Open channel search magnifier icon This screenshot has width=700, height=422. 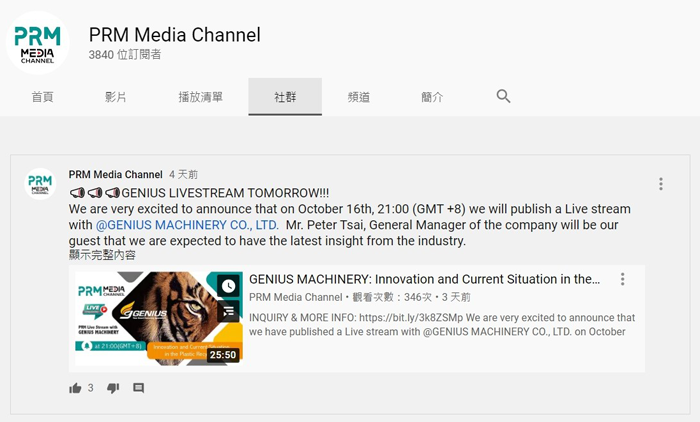(x=503, y=96)
